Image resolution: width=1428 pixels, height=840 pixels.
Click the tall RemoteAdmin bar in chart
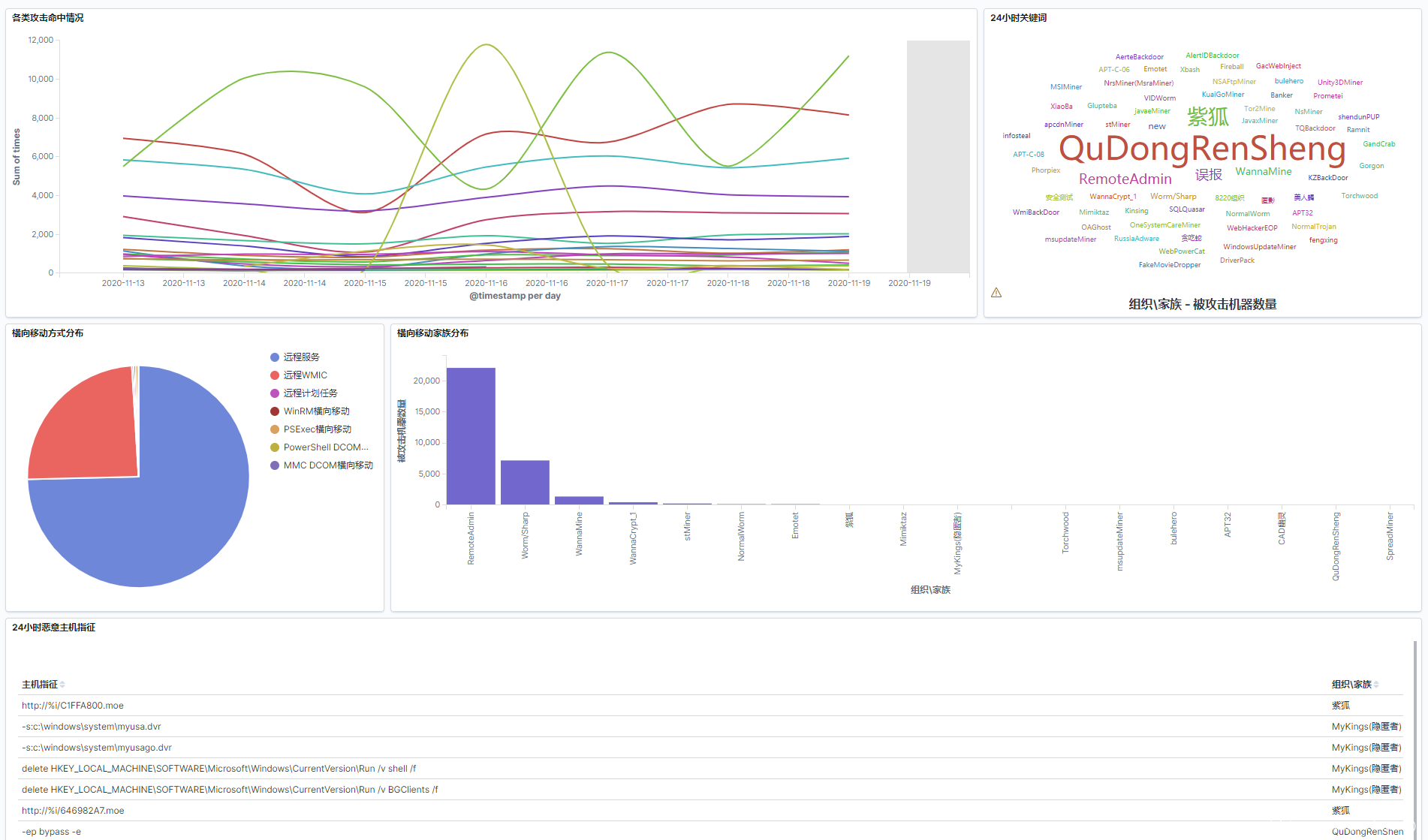(x=471, y=435)
